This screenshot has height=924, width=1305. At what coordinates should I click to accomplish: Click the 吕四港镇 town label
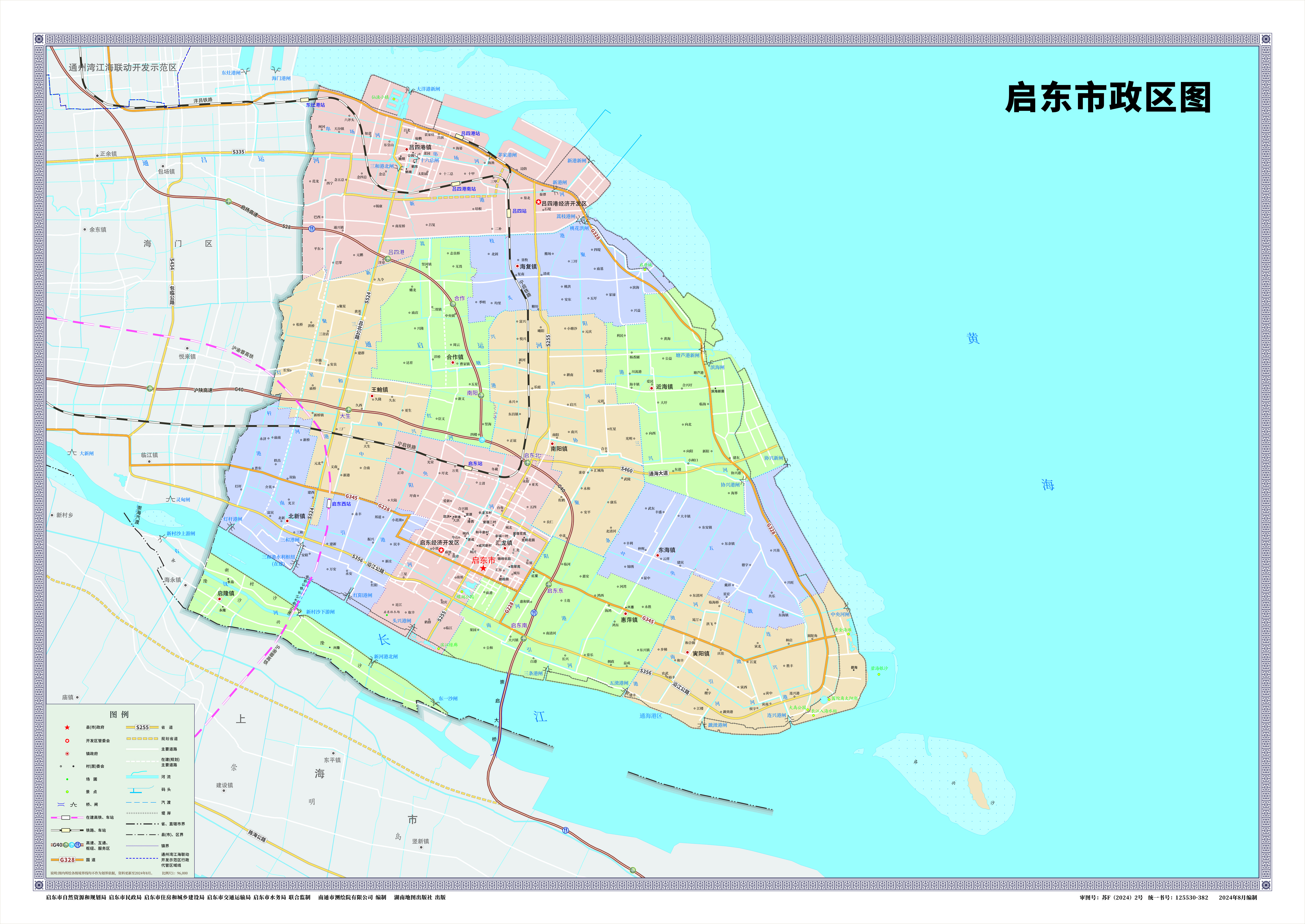(420, 147)
